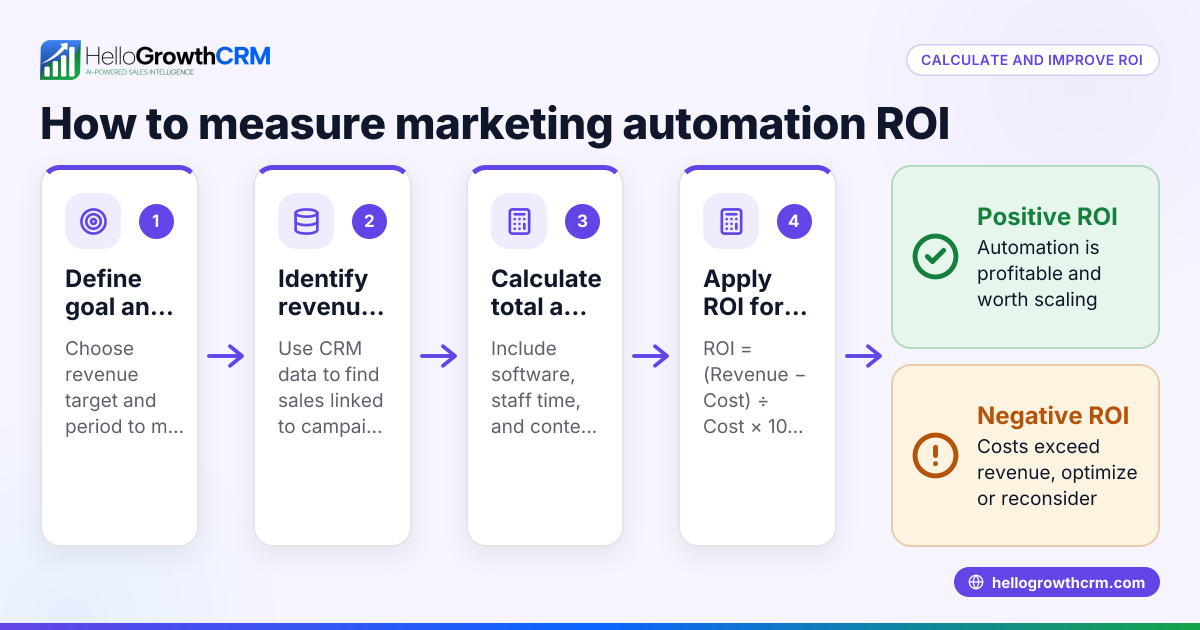This screenshot has height=630, width=1200.
Task: Click the 'Calculate and Improve ROI' pill
Action: (1032, 60)
